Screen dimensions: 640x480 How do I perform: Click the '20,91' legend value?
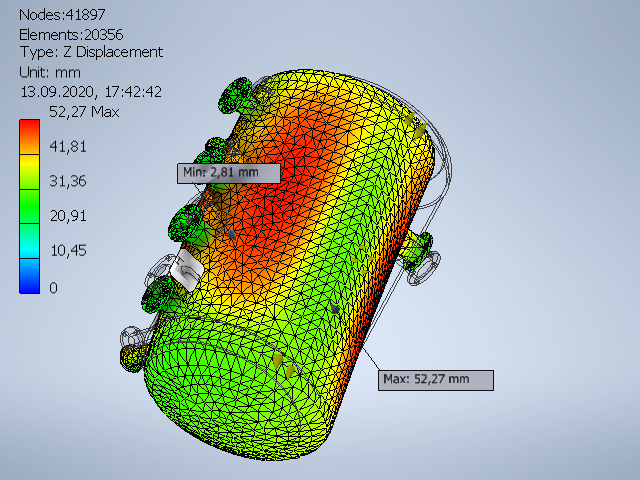[68, 216]
